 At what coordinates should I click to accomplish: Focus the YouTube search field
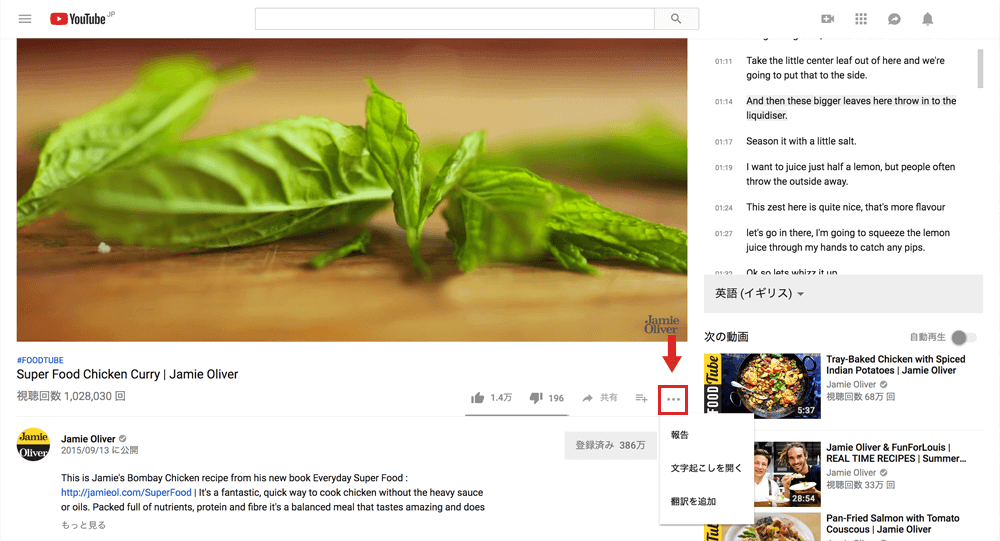tap(455, 19)
